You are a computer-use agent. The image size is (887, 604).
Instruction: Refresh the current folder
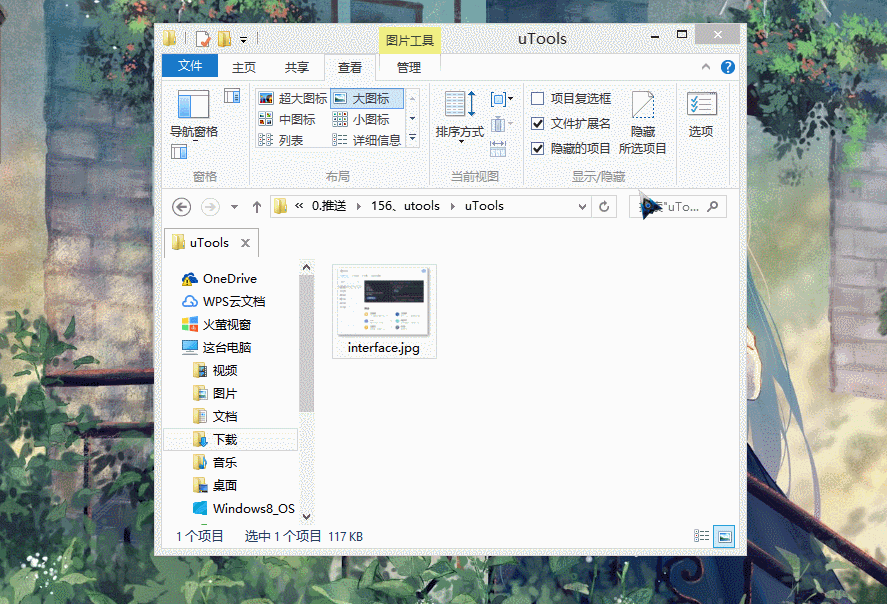tap(604, 207)
